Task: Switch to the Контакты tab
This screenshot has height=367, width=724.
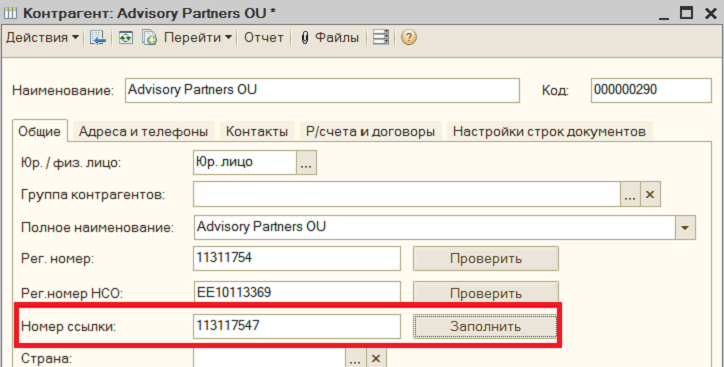Action: click(x=257, y=132)
